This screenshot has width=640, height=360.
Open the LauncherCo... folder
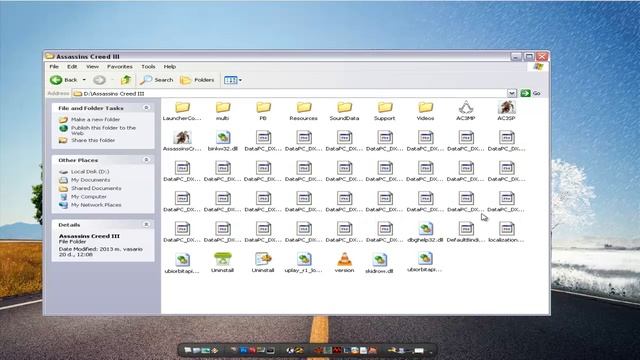pyautogui.click(x=182, y=111)
